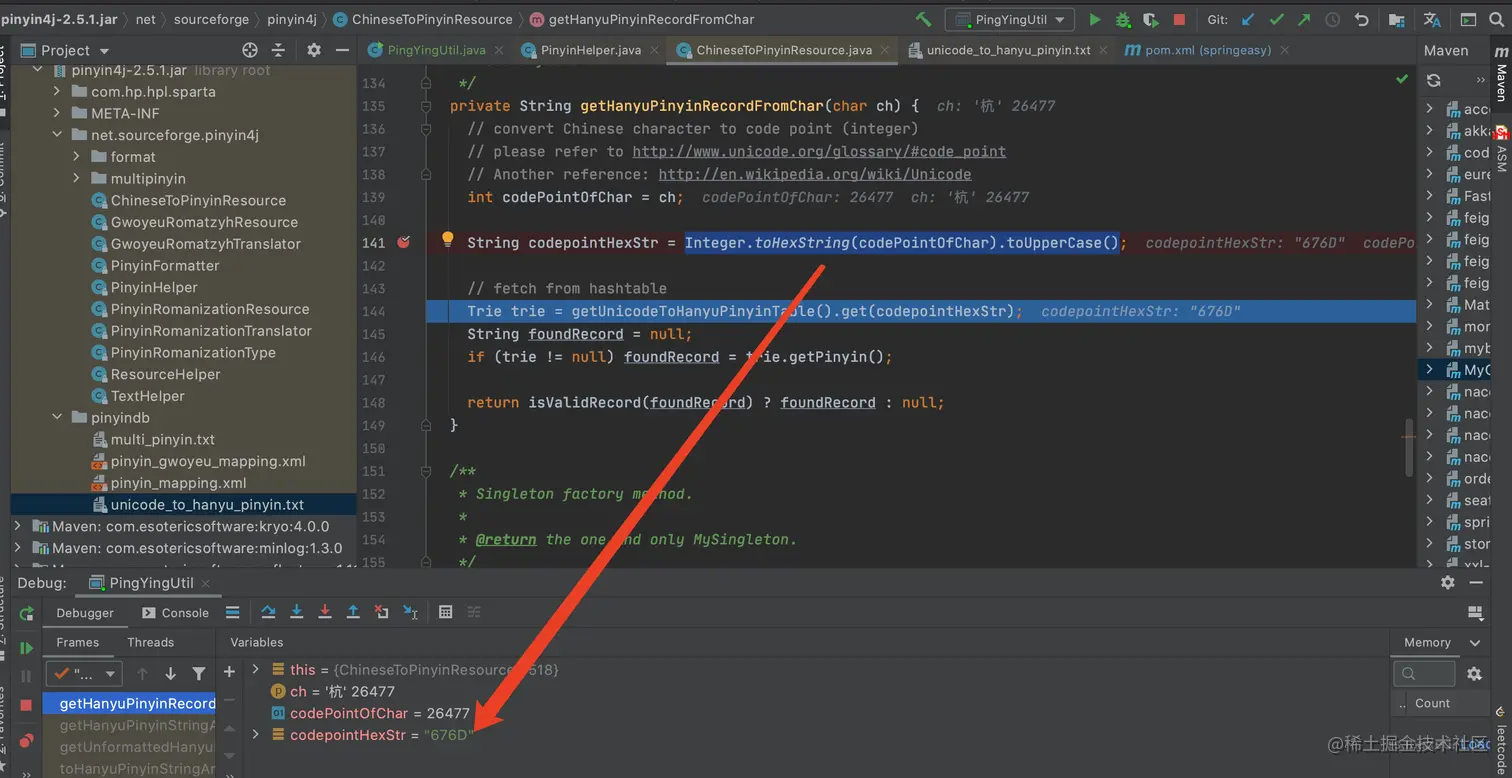Expand the multipinyin folder
Viewport: 1512px width, 778px height.
[77, 178]
